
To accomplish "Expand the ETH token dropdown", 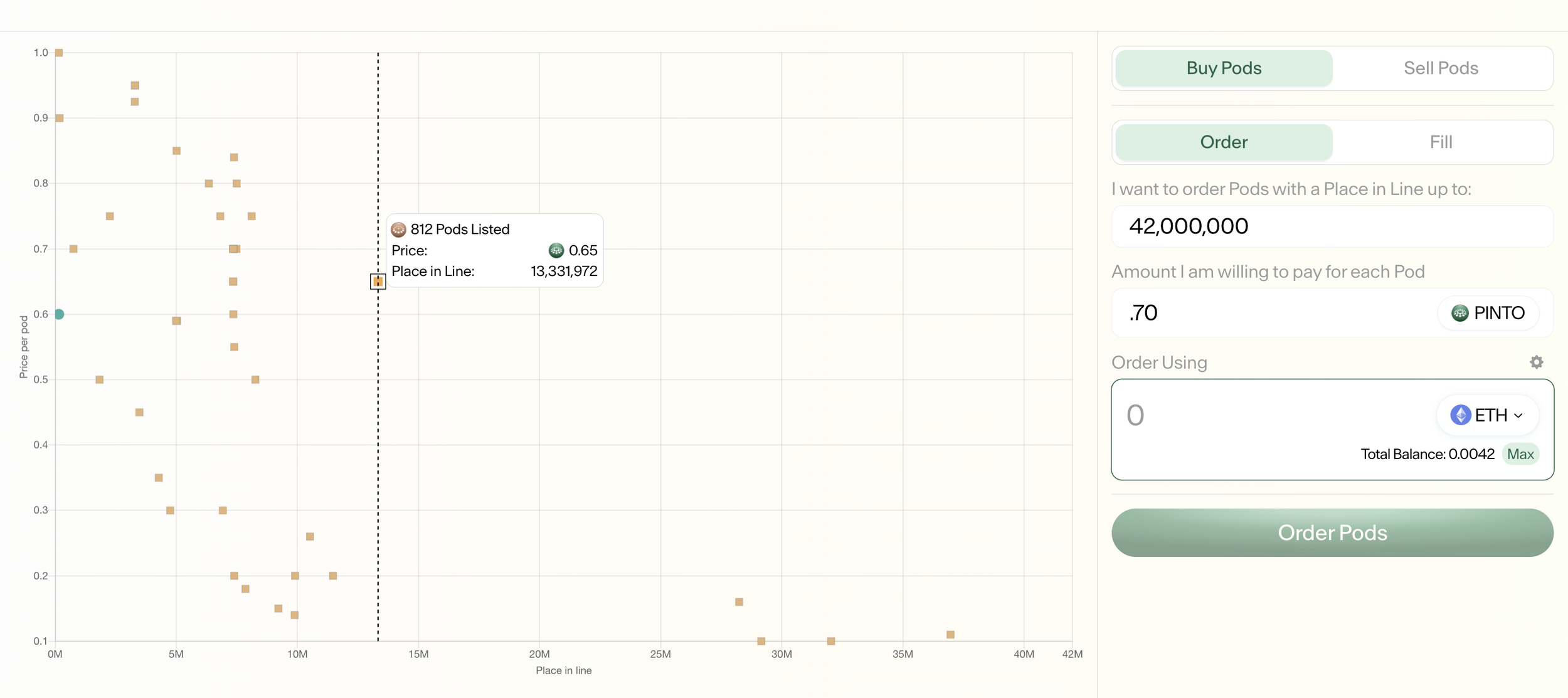I will click(x=1488, y=415).
